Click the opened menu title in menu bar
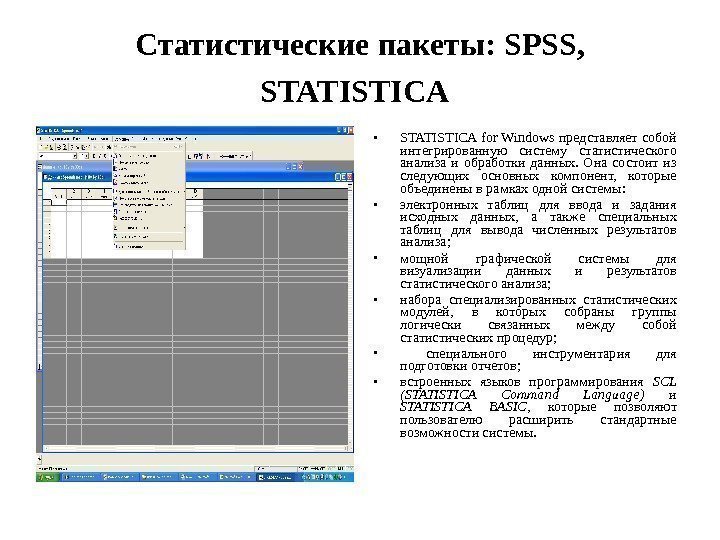This screenshot has height=540, width=720. click(x=123, y=138)
